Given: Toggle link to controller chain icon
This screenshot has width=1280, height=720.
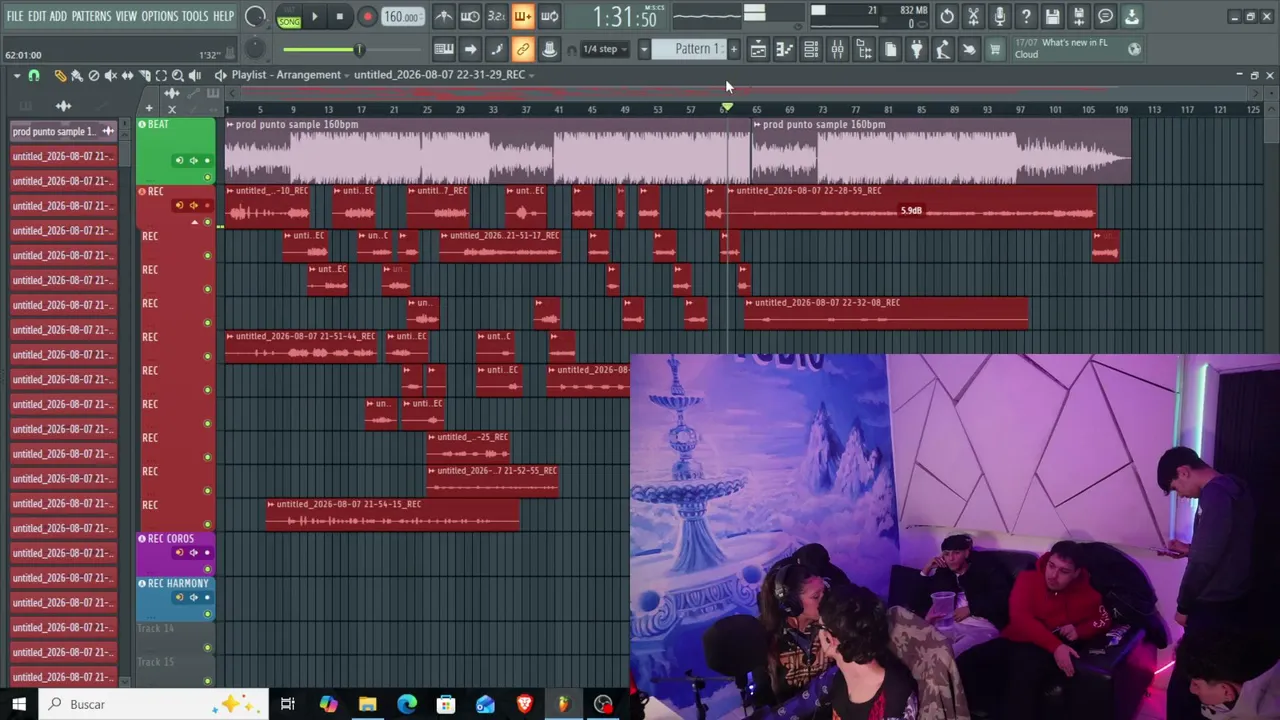Looking at the screenshot, I should coord(522,49).
